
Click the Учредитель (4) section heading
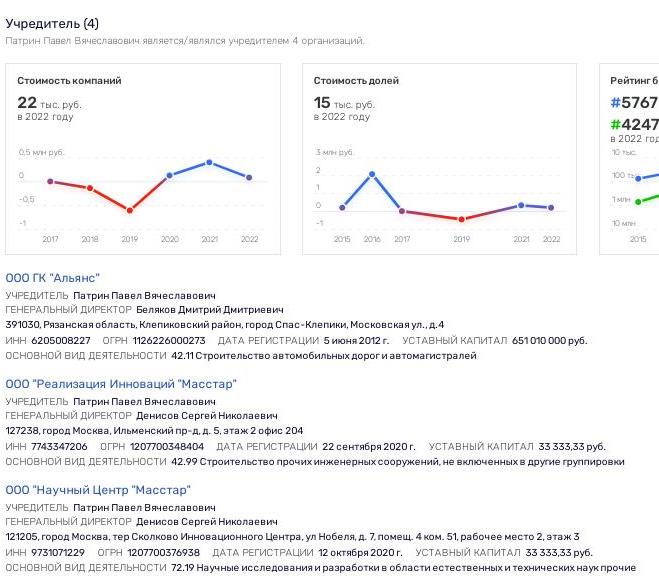tap(52, 24)
